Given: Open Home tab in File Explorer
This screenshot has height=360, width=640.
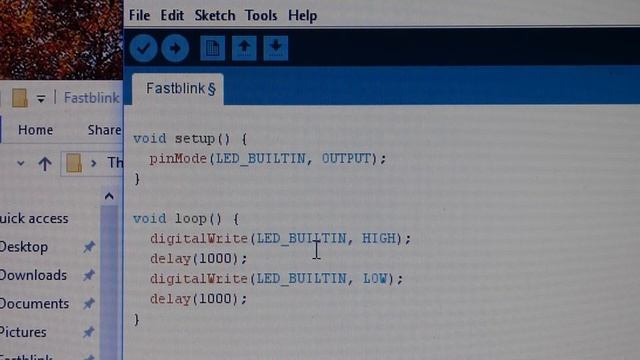Looking at the screenshot, I should pyautogui.click(x=36, y=130).
